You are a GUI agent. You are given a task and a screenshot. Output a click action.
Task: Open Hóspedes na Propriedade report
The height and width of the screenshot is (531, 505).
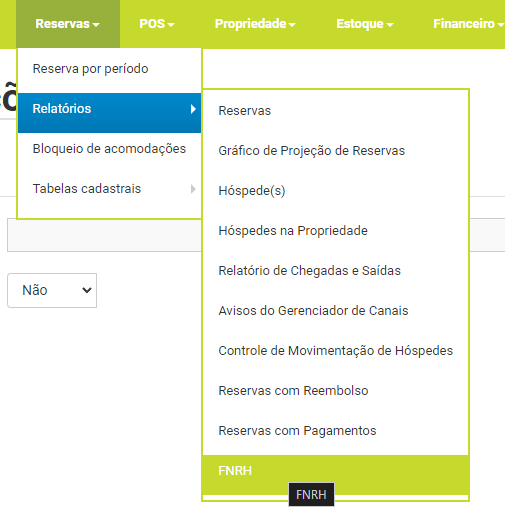click(x=335, y=231)
